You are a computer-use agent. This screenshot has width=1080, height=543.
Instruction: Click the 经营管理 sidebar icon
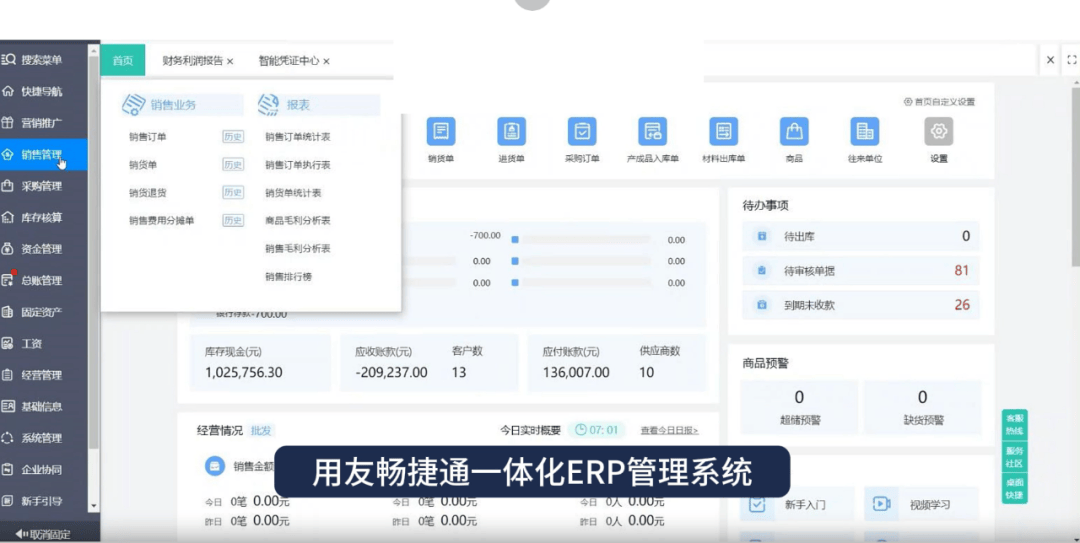[8, 375]
